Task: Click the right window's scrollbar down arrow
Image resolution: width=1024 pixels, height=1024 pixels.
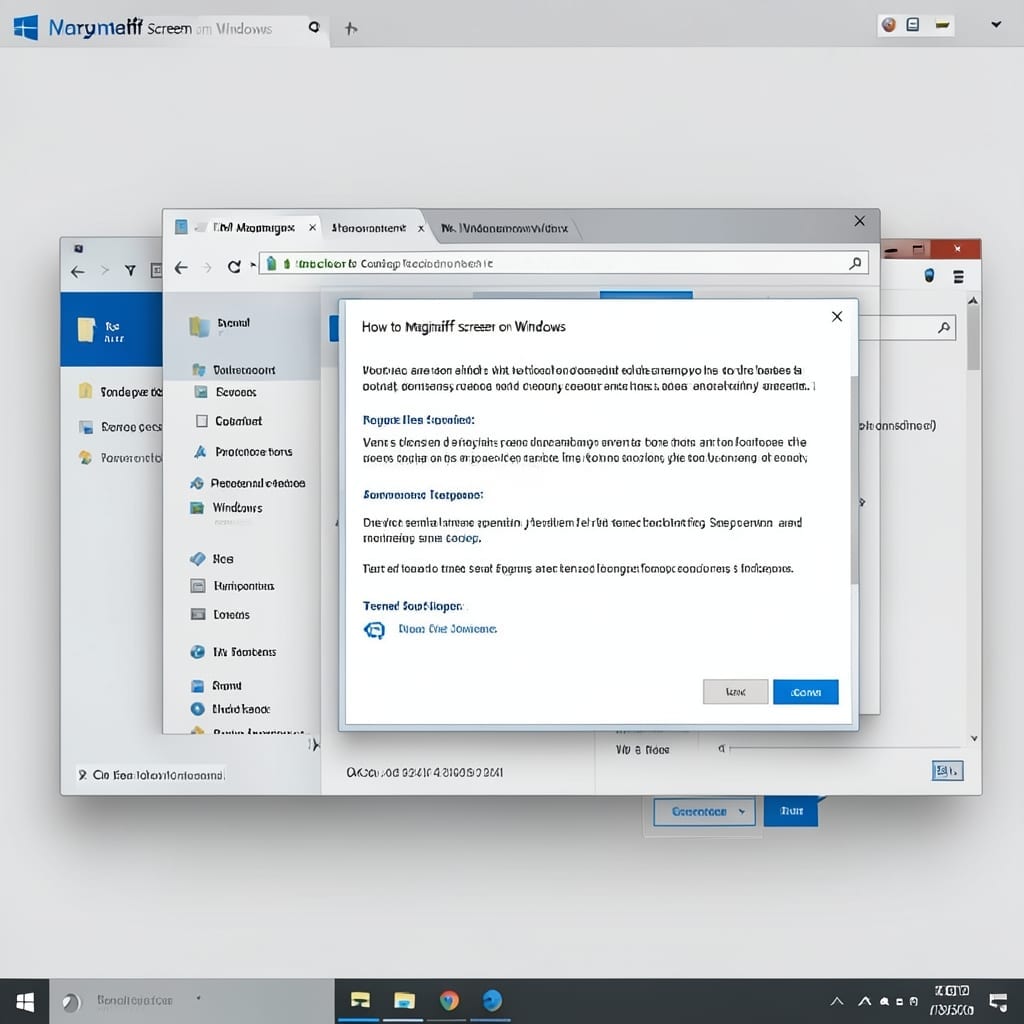Action: pyautogui.click(x=974, y=738)
